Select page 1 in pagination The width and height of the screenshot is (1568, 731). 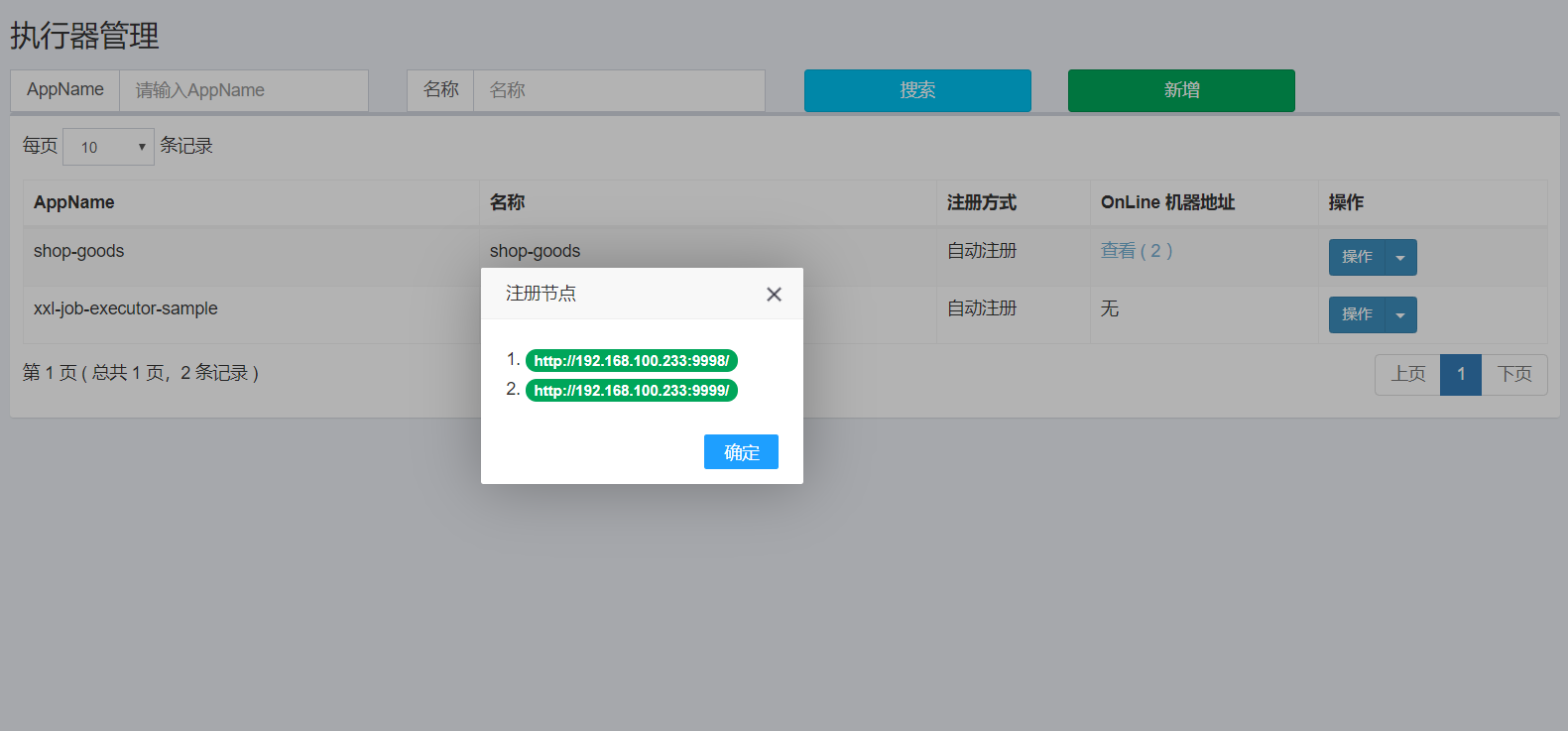coord(1461,374)
